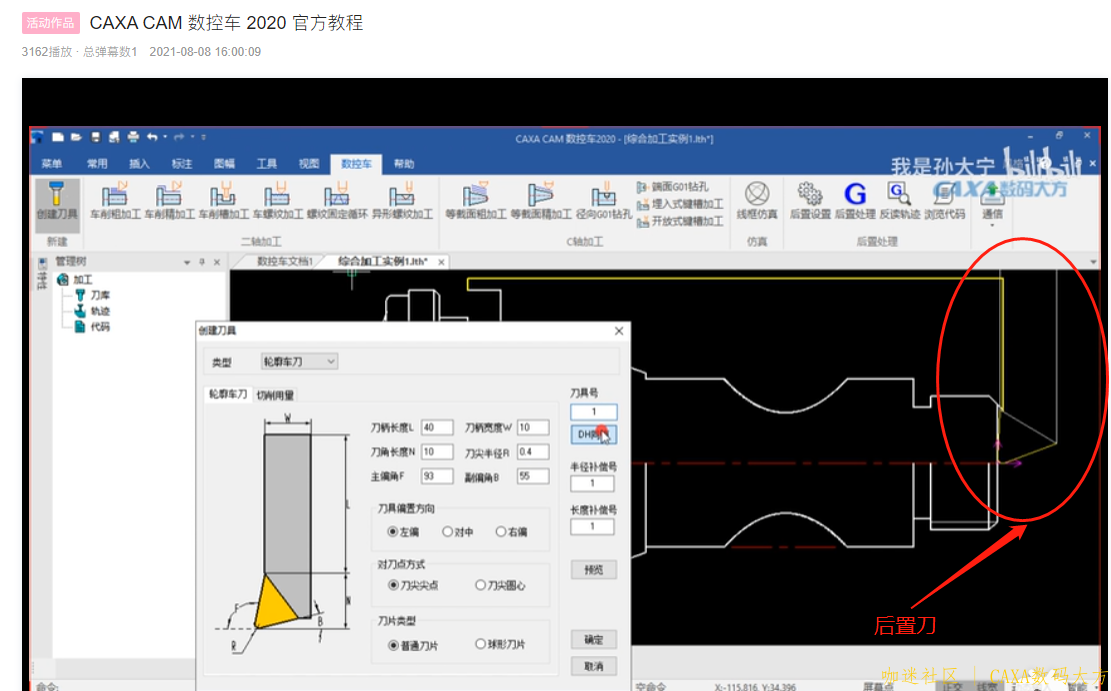
Task: Click the 预览 preview button
Action: click(x=594, y=569)
